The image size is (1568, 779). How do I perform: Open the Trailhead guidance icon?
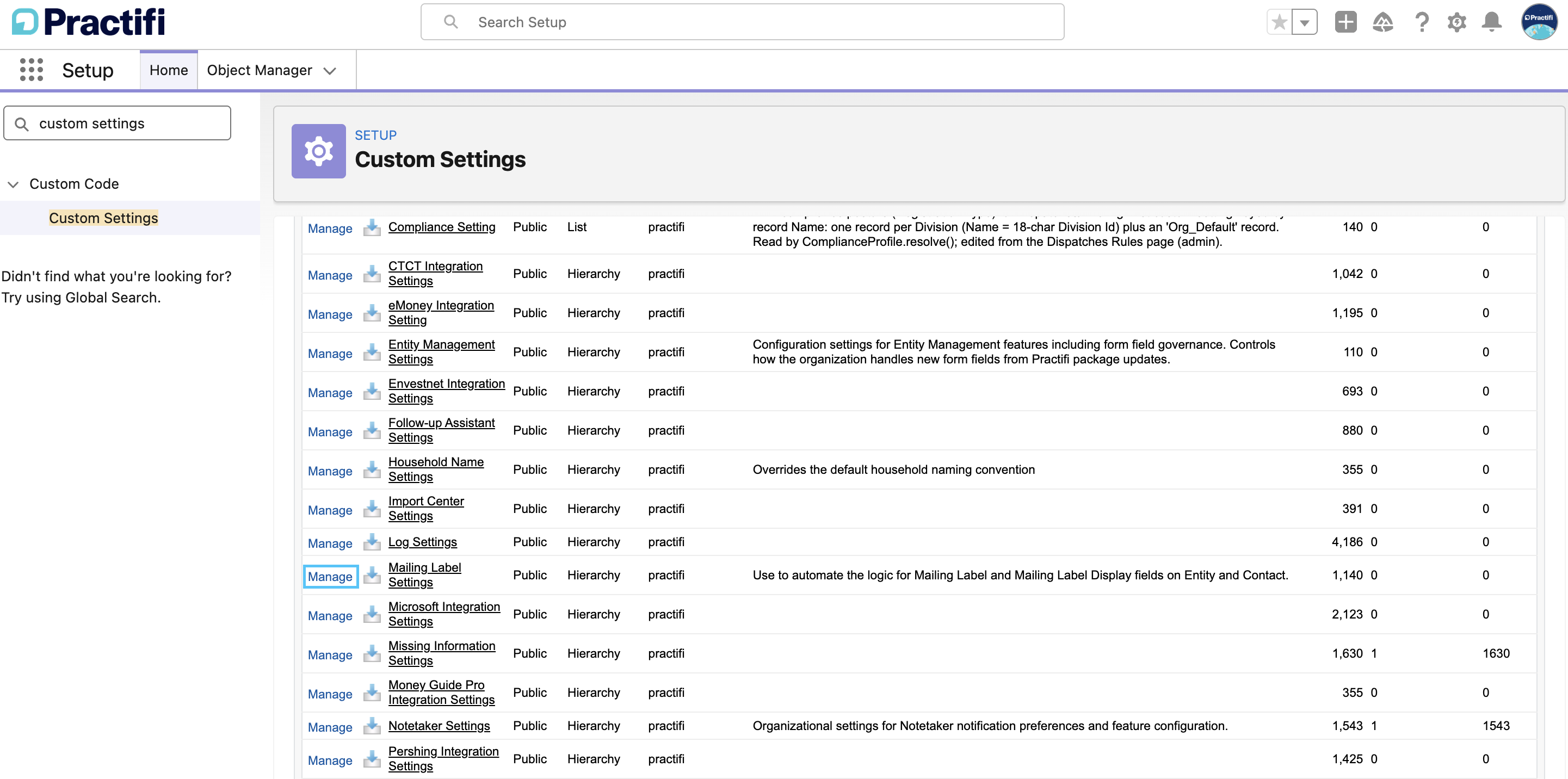tap(1383, 22)
